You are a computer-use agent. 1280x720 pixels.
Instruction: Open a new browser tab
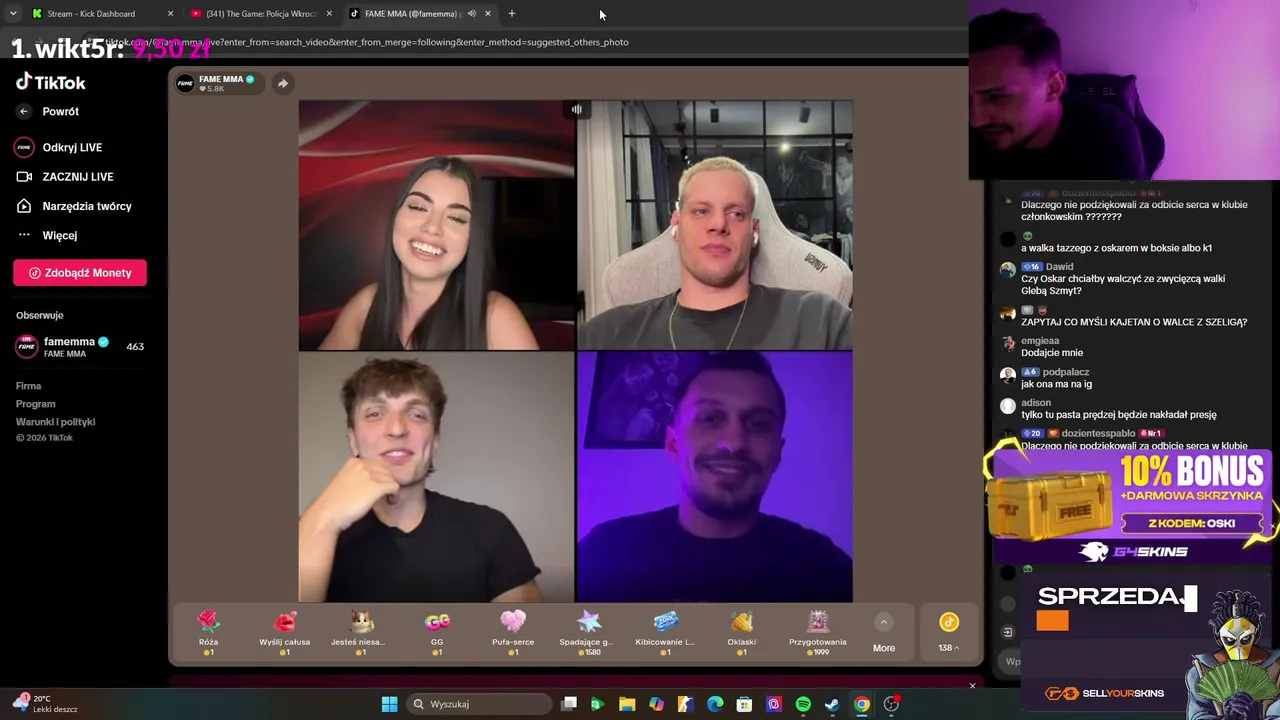click(x=512, y=14)
